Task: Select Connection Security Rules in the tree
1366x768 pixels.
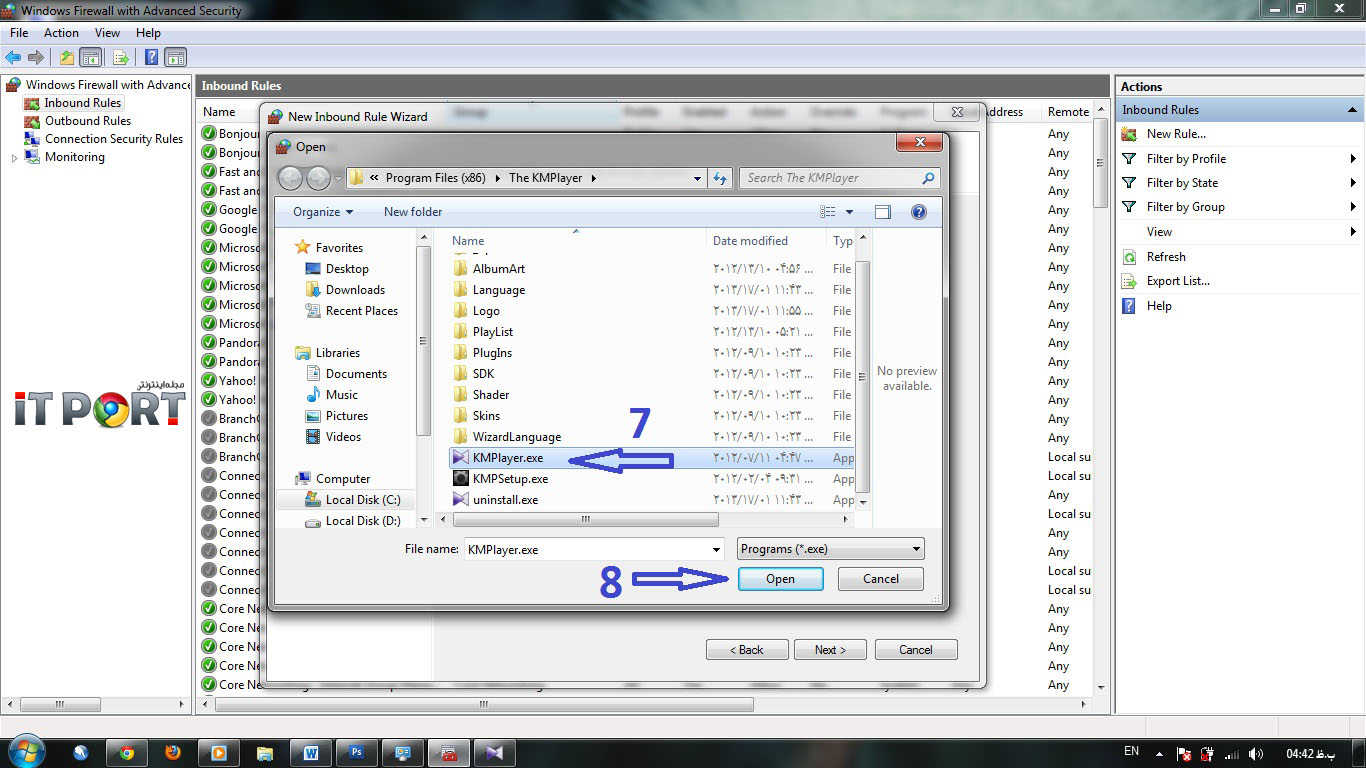Action: click(114, 139)
